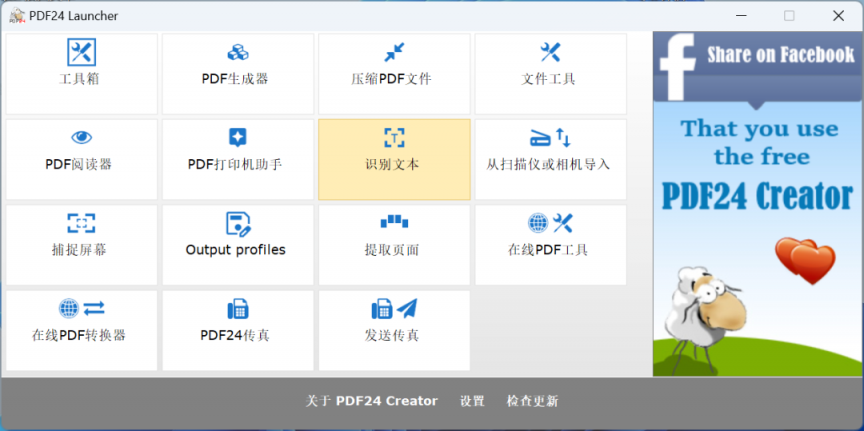The width and height of the screenshot is (864, 431).
Task: Launch the PDF生成器 creator icon
Action: 237,53
